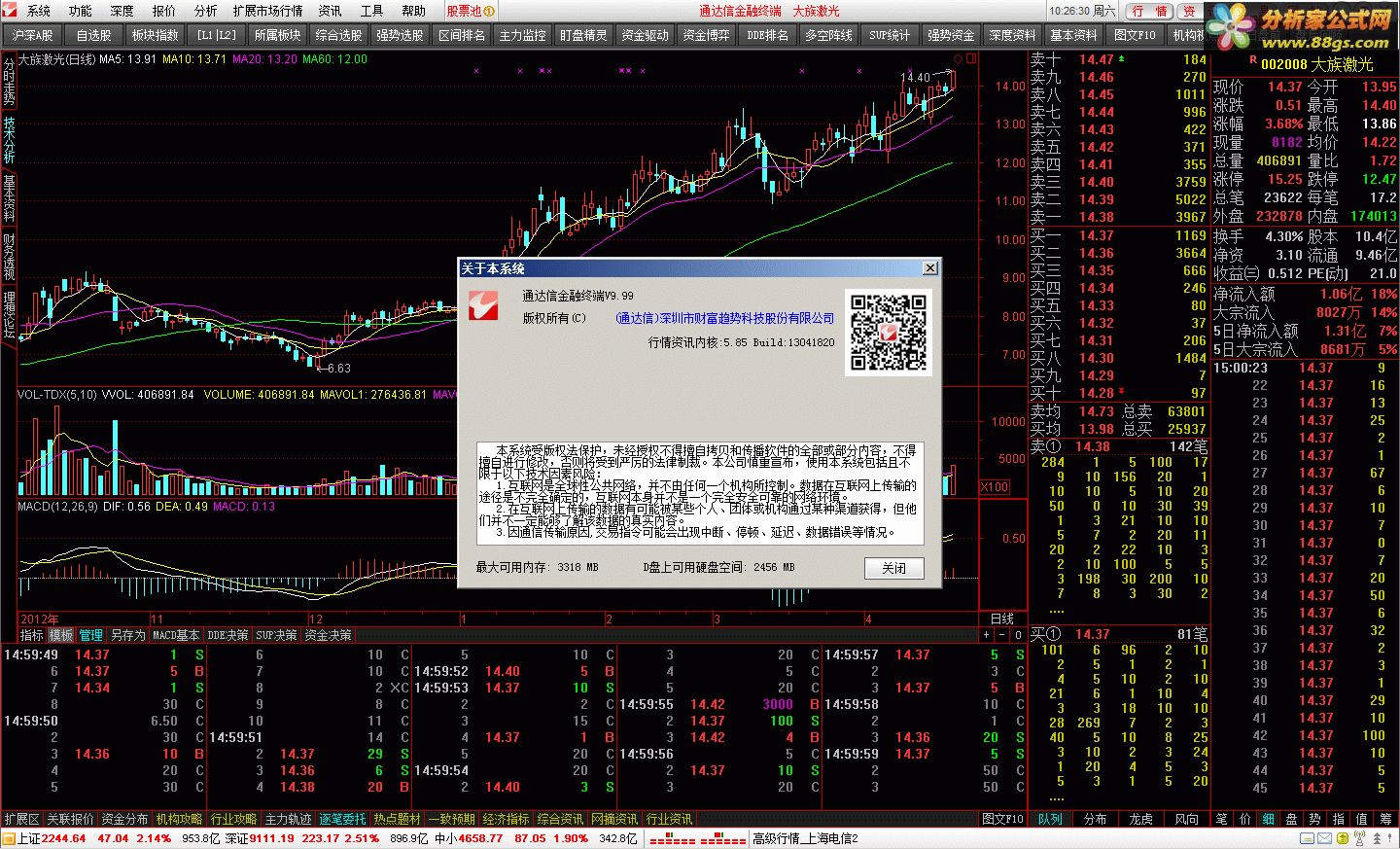Open the 系统 menu

39,11
